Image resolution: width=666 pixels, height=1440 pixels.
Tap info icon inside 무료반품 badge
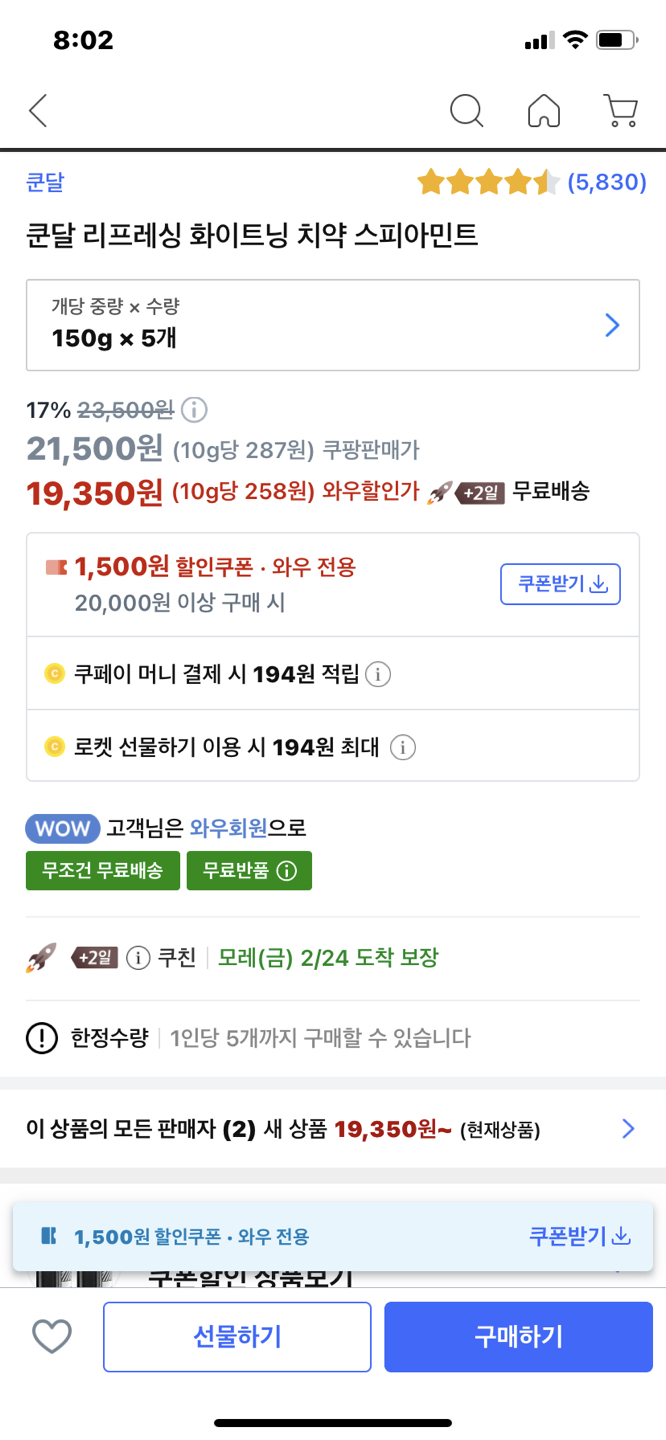click(x=287, y=871)
